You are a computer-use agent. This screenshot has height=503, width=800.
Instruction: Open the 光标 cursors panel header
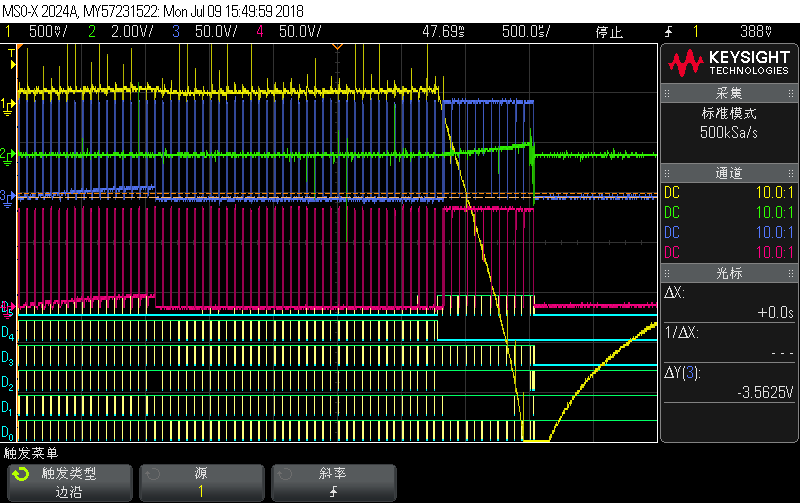729,273
